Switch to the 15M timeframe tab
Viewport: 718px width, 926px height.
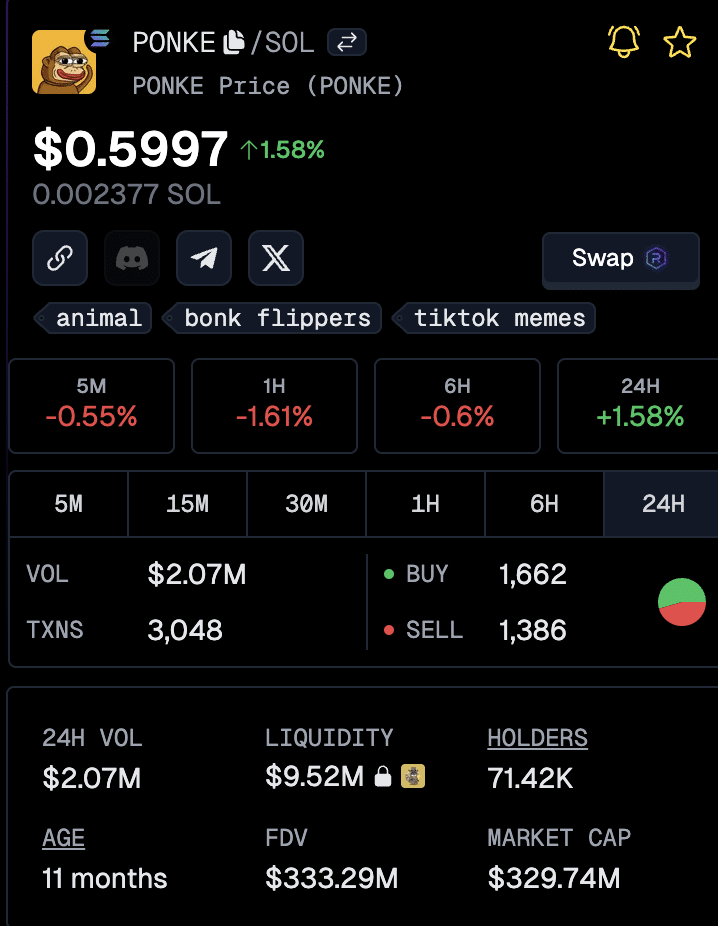pos(187,504)
